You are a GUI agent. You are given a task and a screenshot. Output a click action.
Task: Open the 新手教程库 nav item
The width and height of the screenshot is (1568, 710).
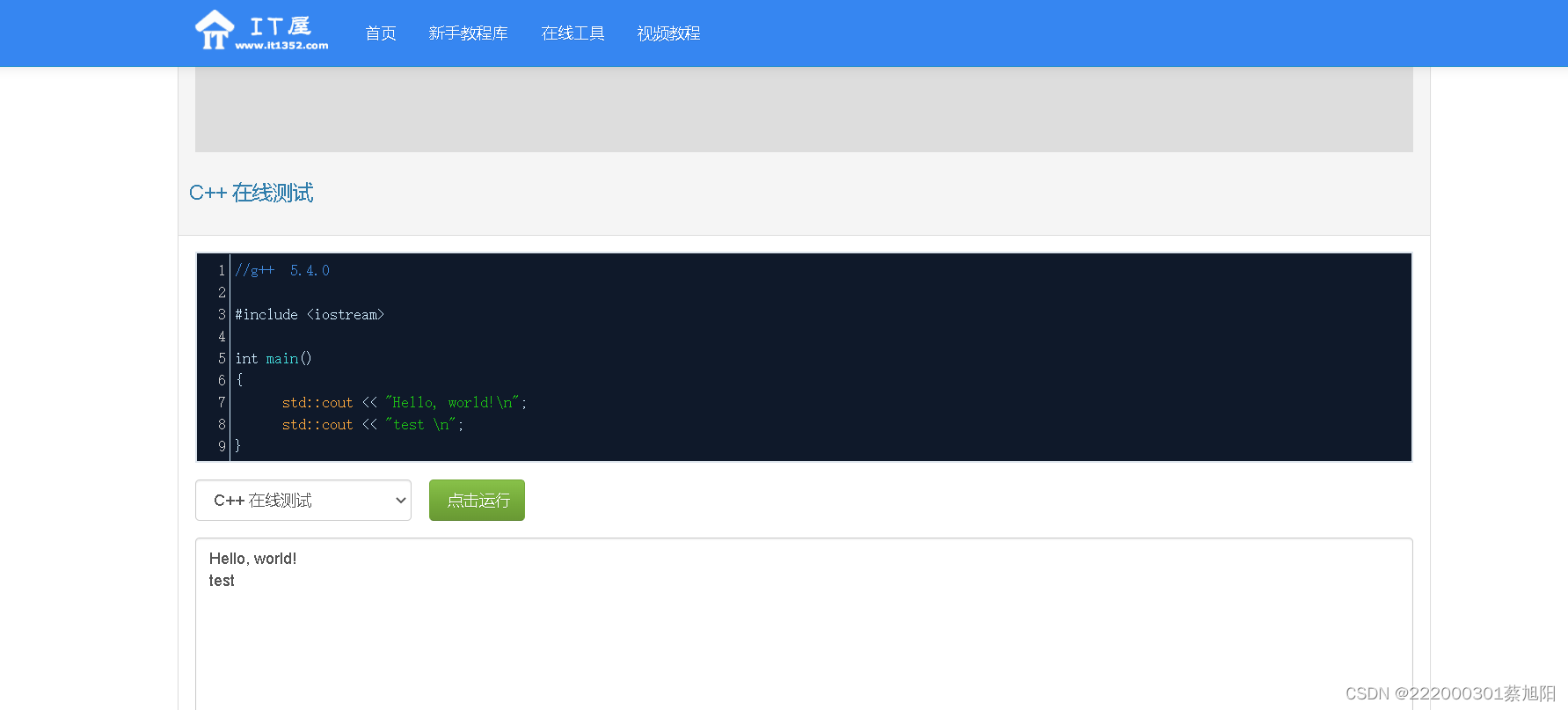[468, 33]
